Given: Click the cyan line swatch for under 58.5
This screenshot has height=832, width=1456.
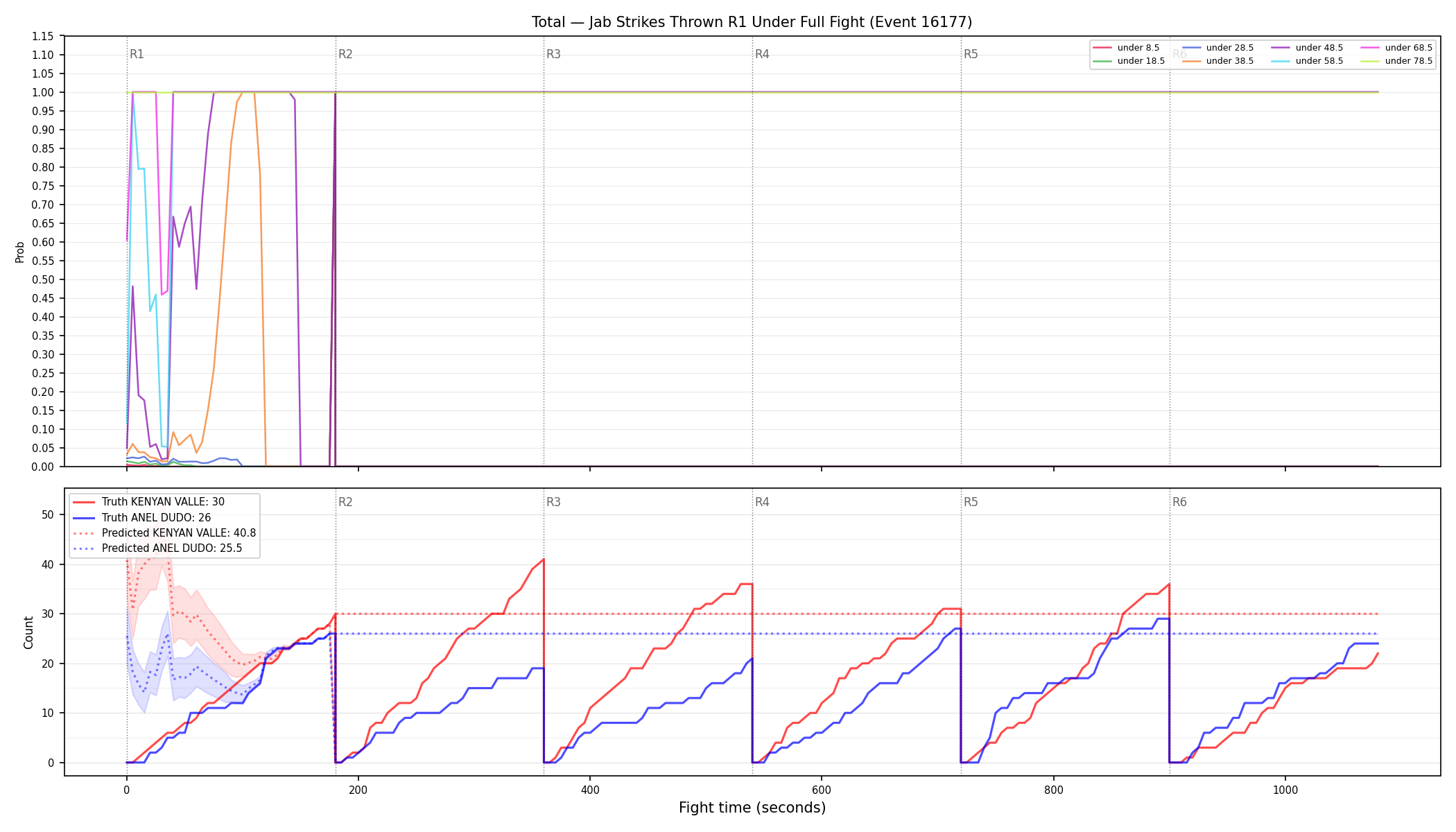Looking at the screenshot, I should coord(1281,61).
